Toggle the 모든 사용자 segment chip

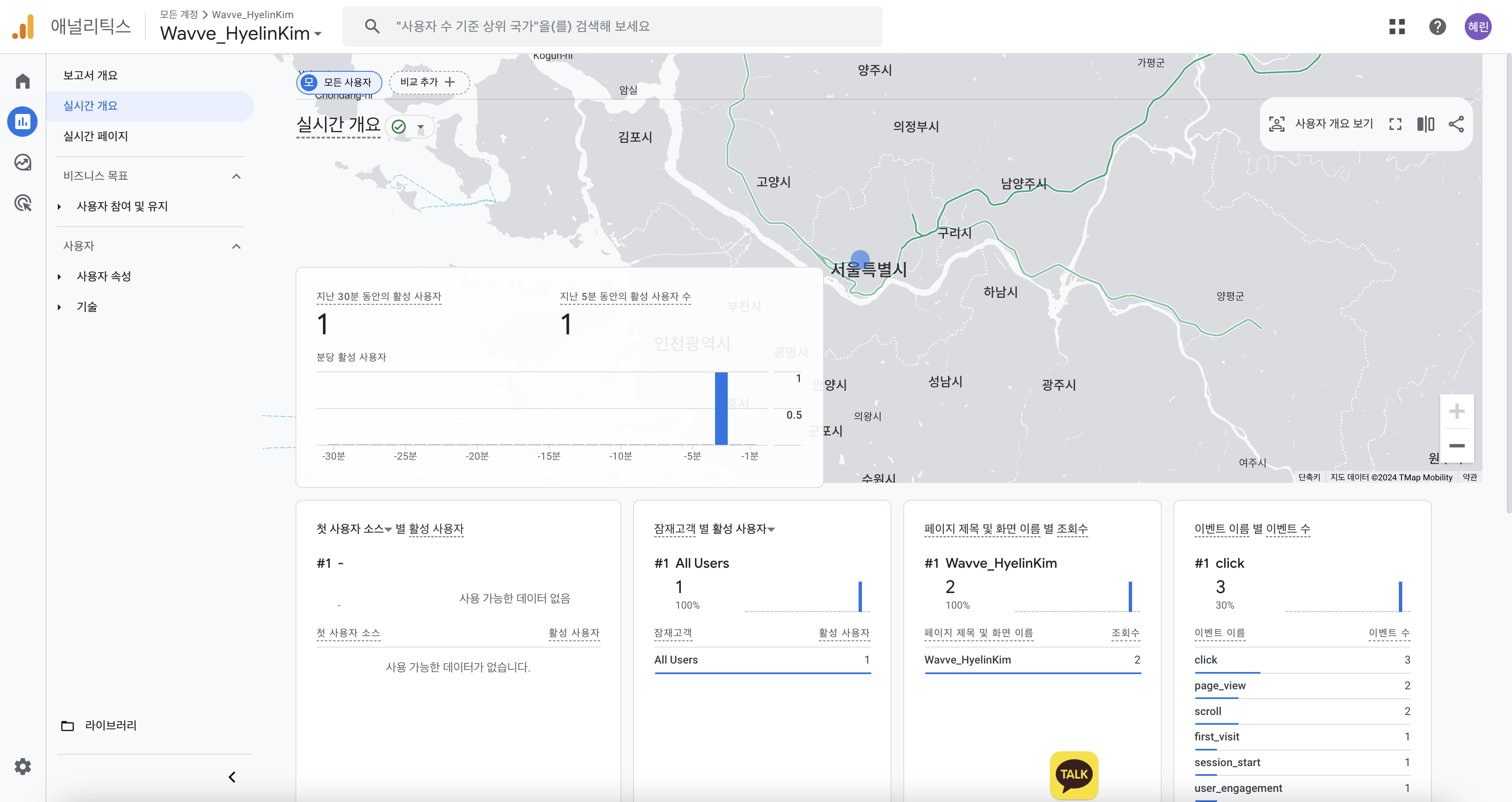339,82
